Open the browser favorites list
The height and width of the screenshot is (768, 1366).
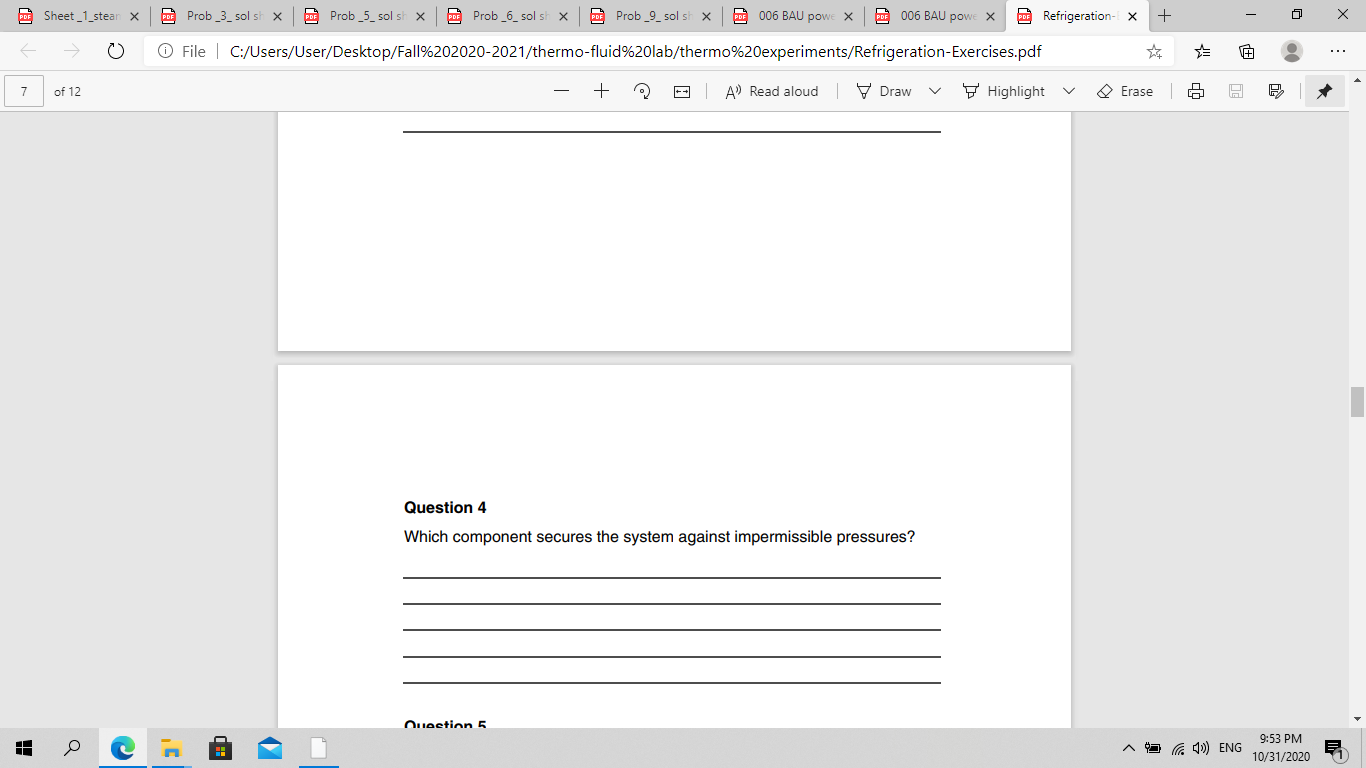1202,51
